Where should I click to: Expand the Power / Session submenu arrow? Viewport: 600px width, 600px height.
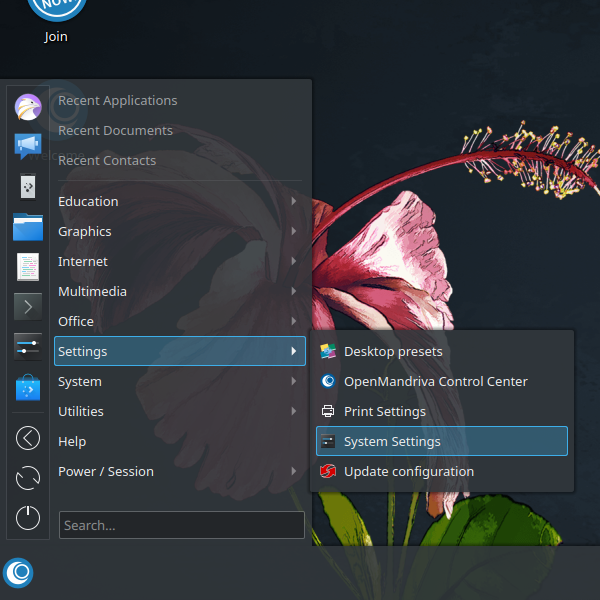(293, 471)
